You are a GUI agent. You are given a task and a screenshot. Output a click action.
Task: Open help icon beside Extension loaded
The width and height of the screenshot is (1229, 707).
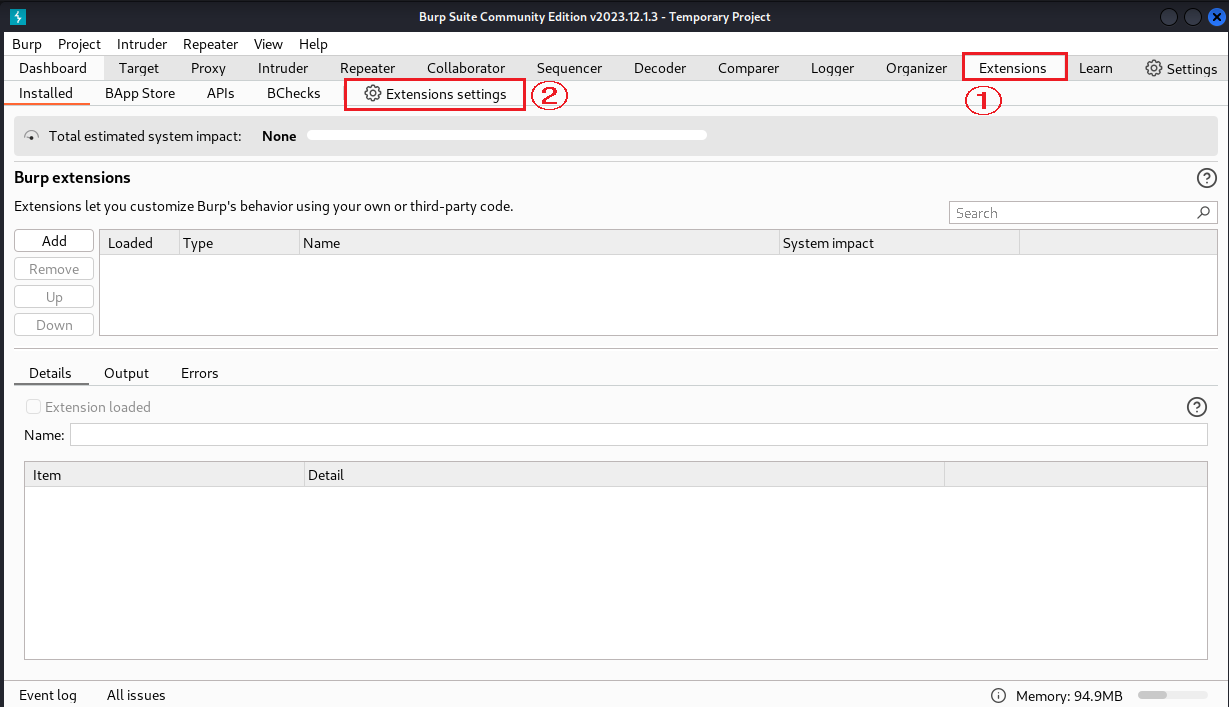tap(1197, 407)
